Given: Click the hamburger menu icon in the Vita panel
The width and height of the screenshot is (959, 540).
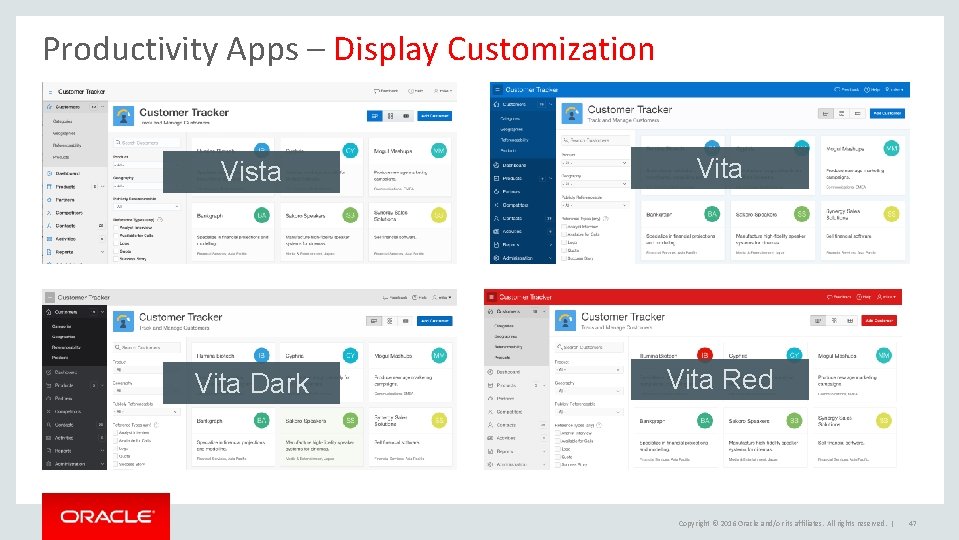Looking at the screenshot, I should point(497,89).
